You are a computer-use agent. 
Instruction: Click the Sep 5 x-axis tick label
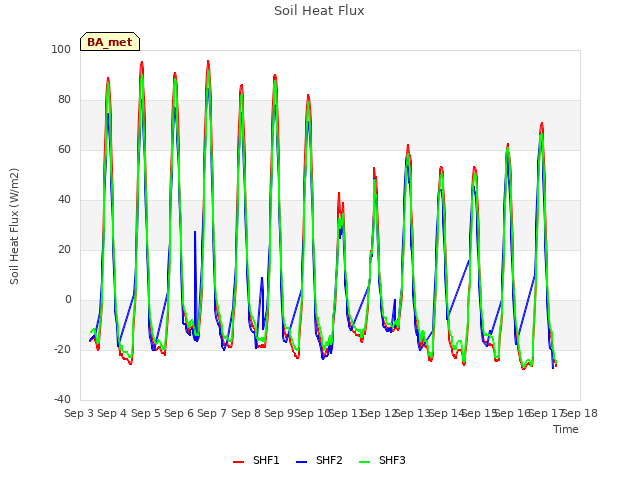point(146,413)
